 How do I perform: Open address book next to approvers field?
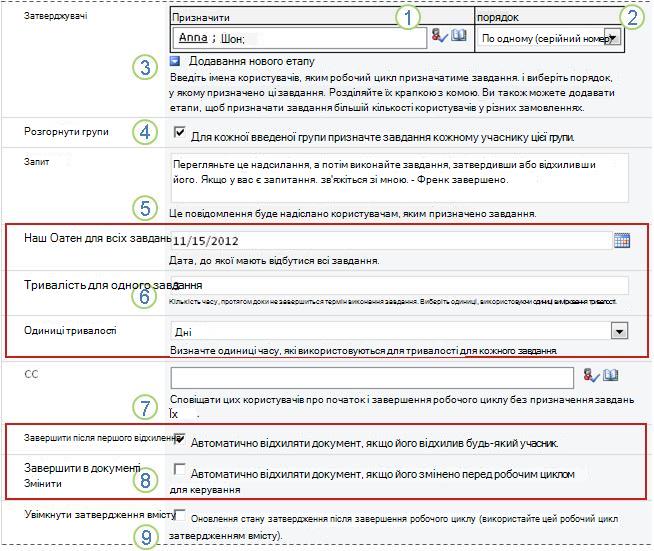tap(459, 35)
